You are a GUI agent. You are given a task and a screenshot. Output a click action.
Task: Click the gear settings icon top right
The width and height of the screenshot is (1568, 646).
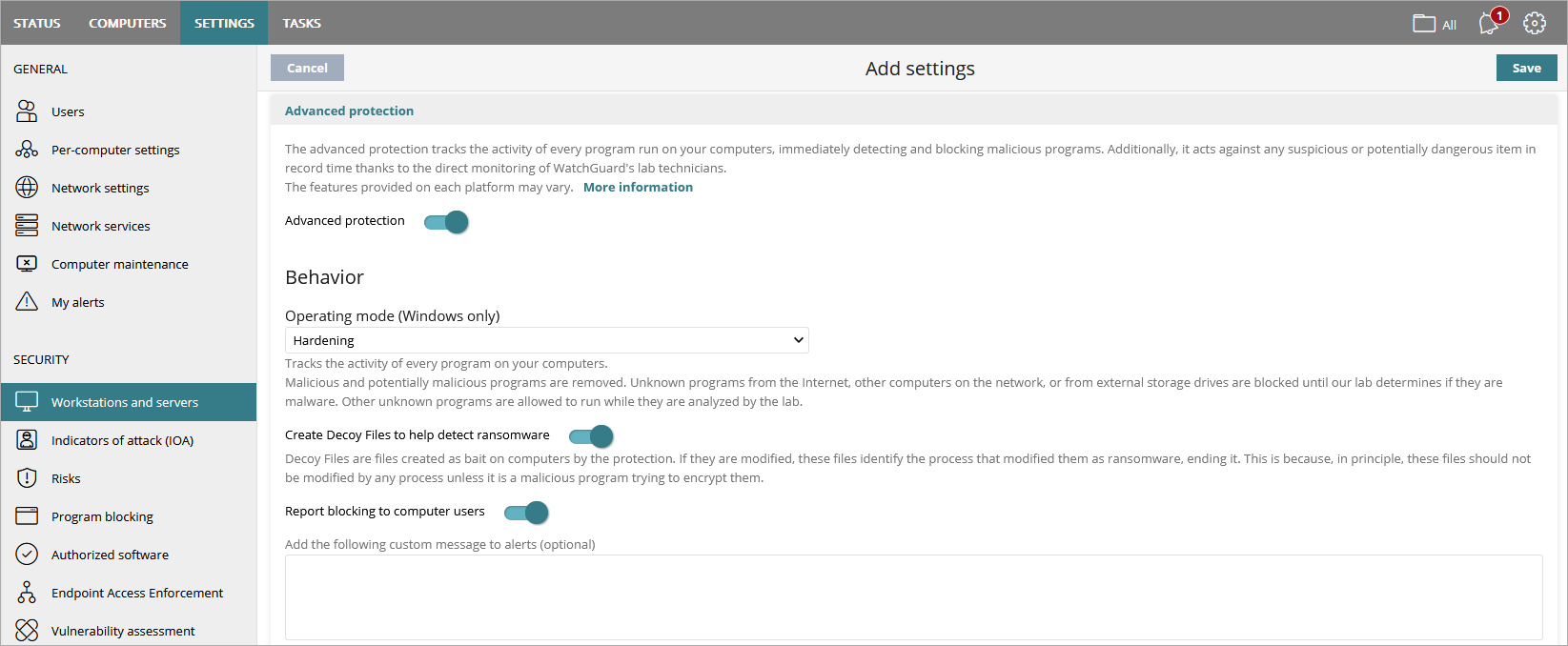1535,24
